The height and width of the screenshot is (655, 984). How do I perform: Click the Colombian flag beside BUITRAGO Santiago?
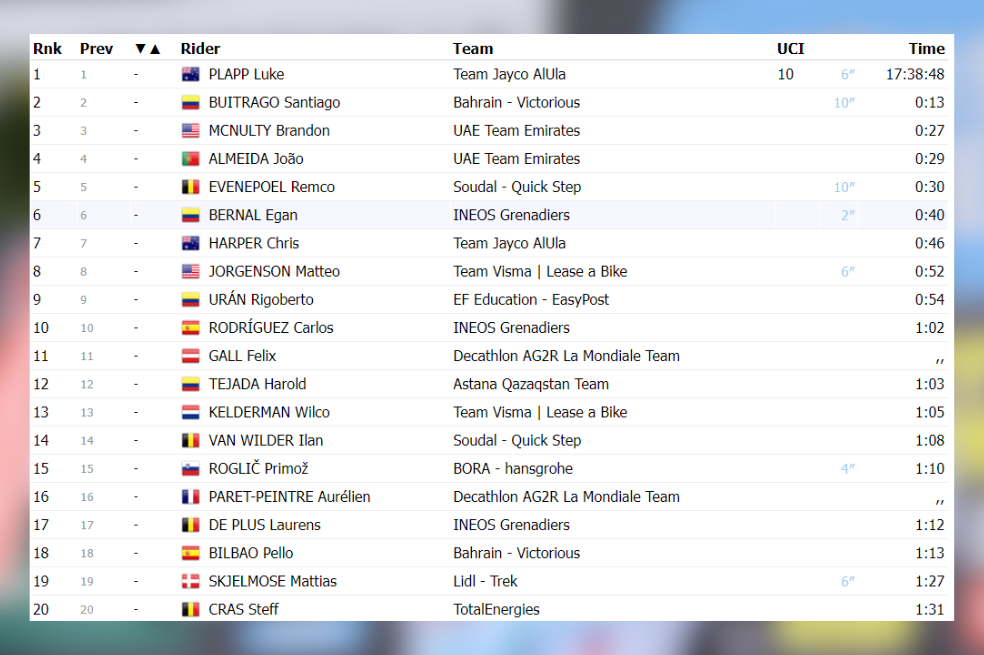pos(191,103)
